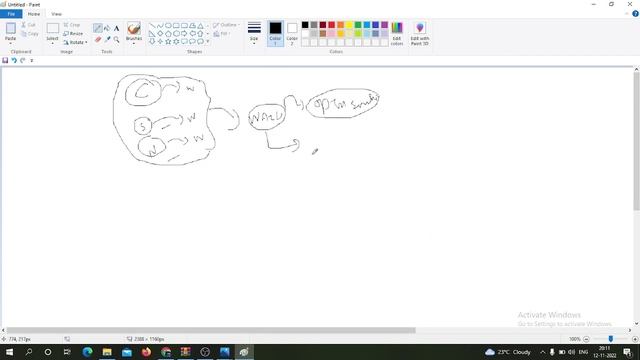Screen dimensions: 640x360
Task: Open taskbar Search
Action: click(x=29, y=352)
